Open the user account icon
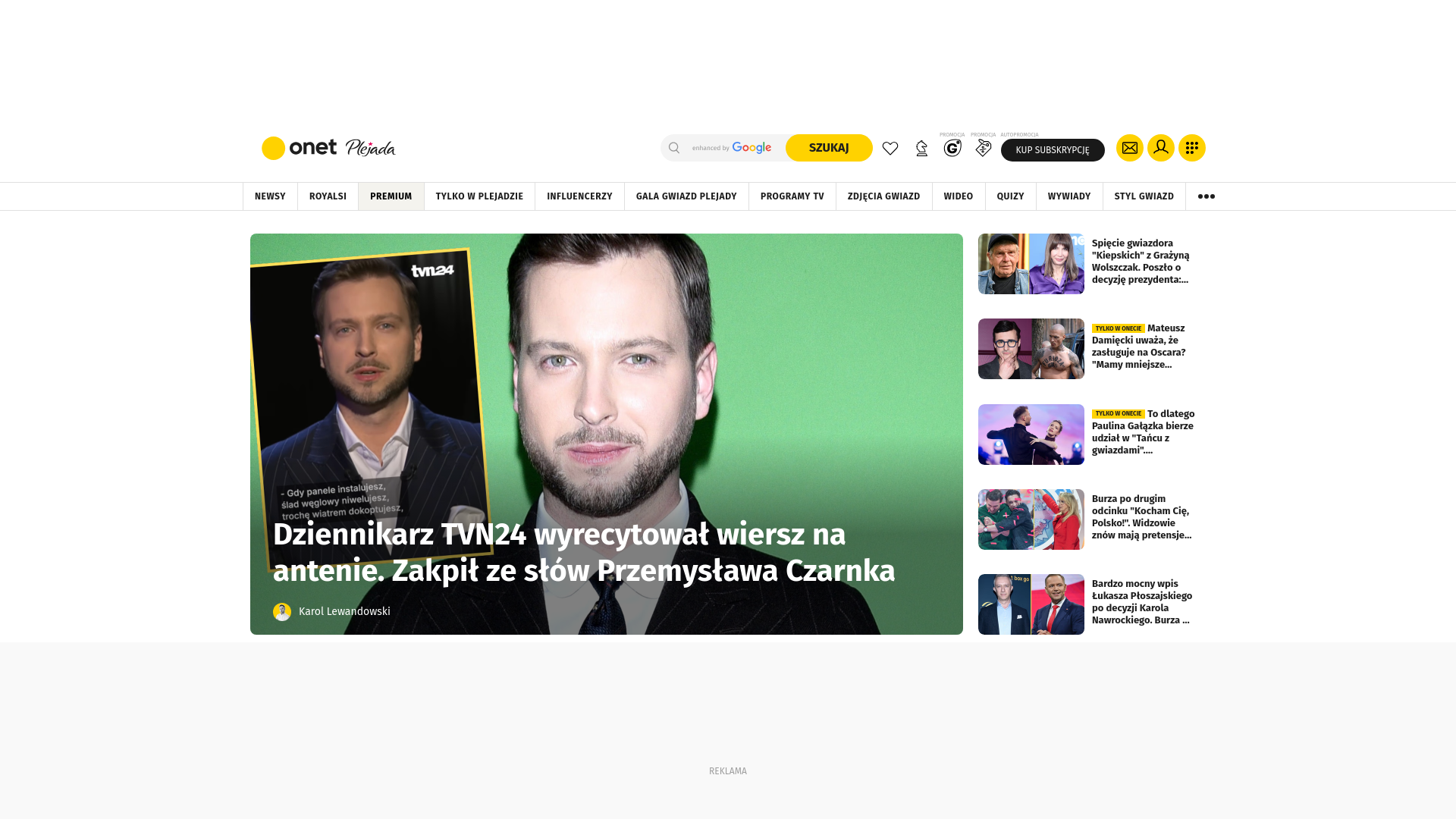Screen dimensions: 1456x819 [x=1161, y=148]
